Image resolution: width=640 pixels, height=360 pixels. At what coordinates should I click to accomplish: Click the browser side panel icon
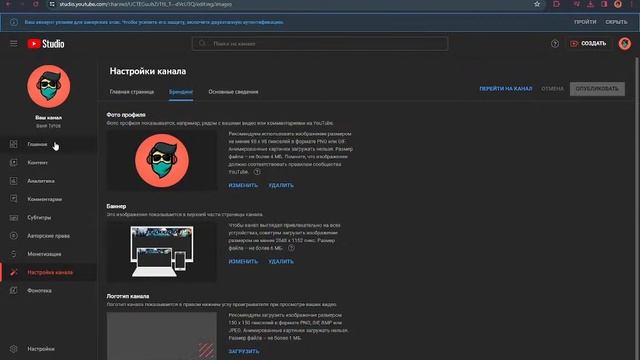tap(604, 4)
